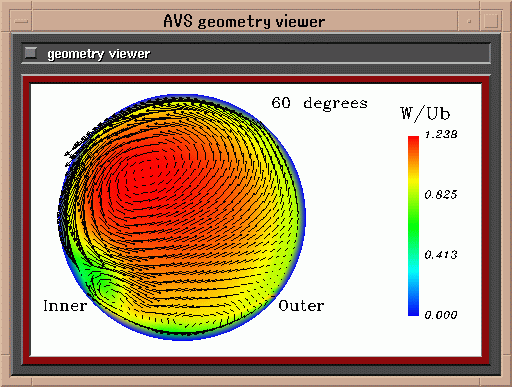Click the minimize dot button in title bar

tap(469, 21)
